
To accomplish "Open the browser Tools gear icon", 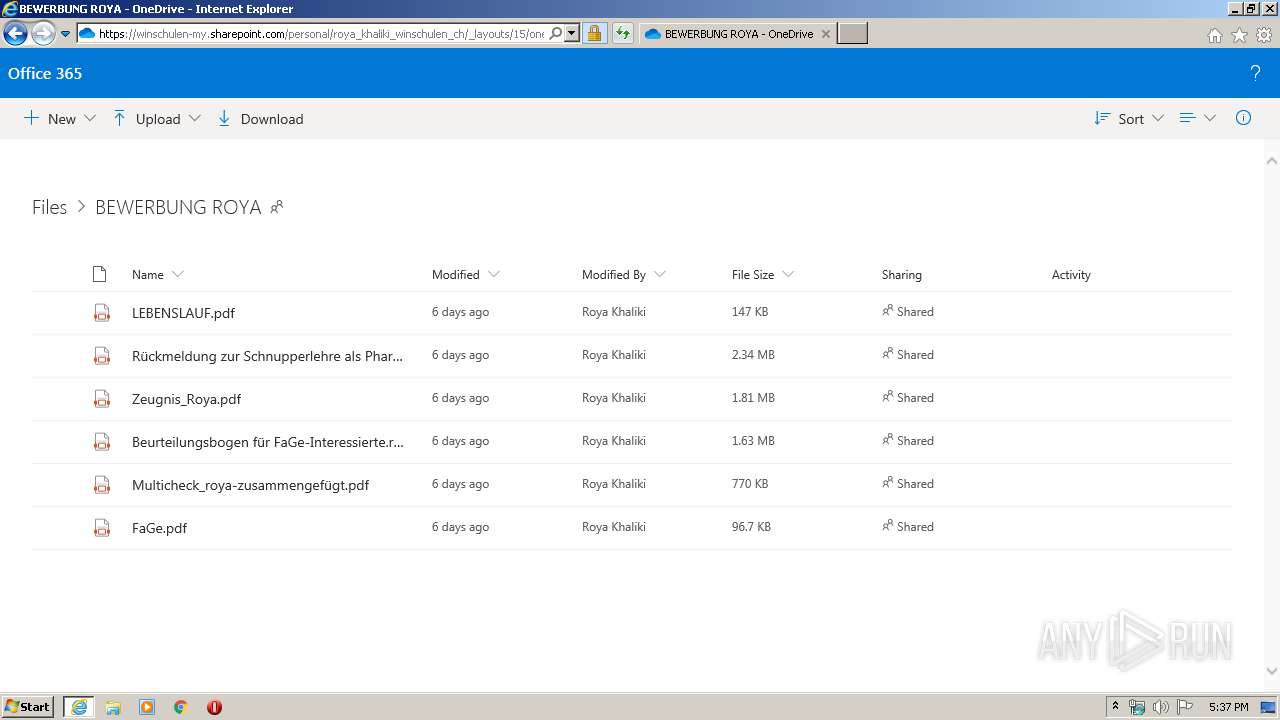I will pyautogui.click(x=1264, y=35).
